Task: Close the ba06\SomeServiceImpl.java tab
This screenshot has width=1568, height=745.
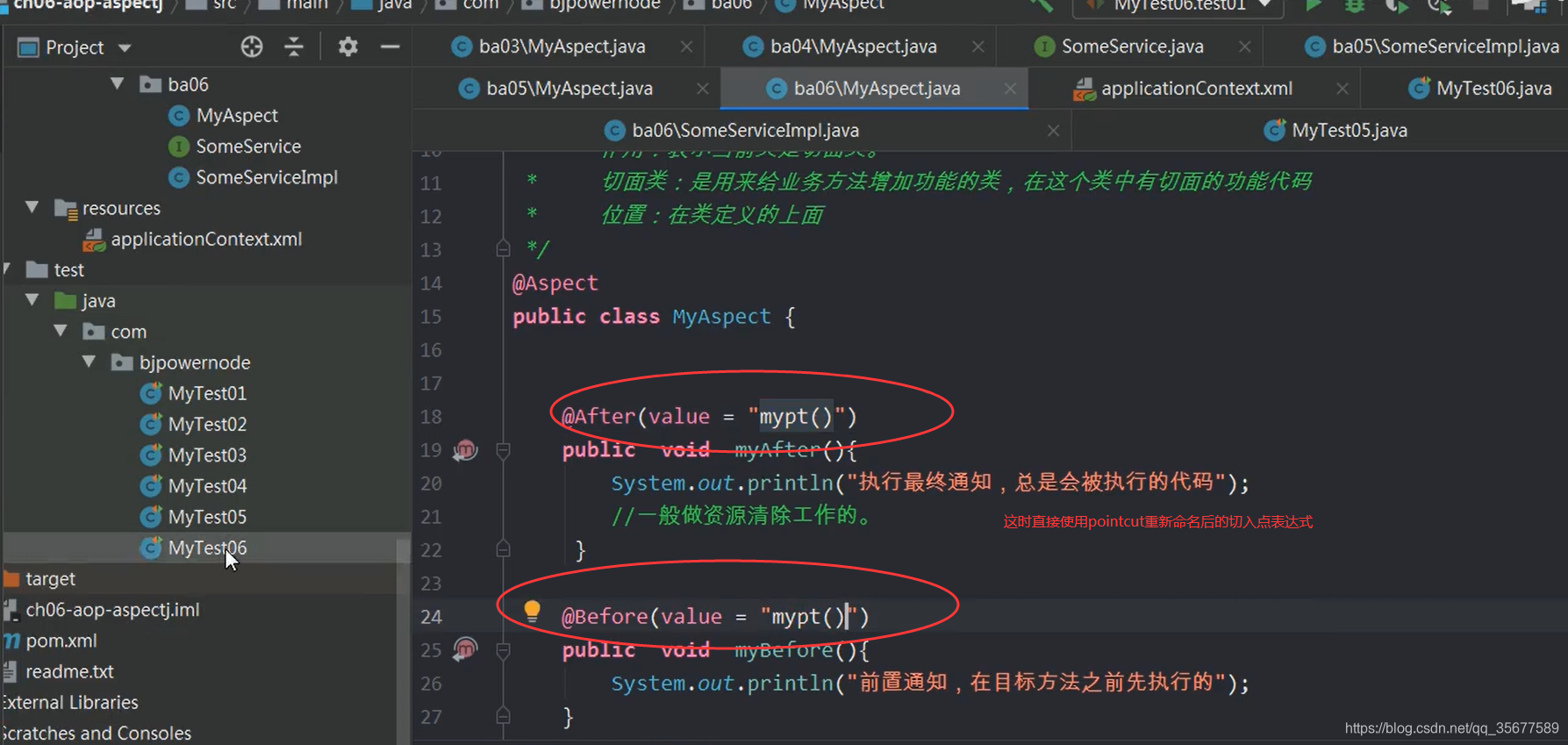Action: pyautogui.click(x=1053, y=131)
